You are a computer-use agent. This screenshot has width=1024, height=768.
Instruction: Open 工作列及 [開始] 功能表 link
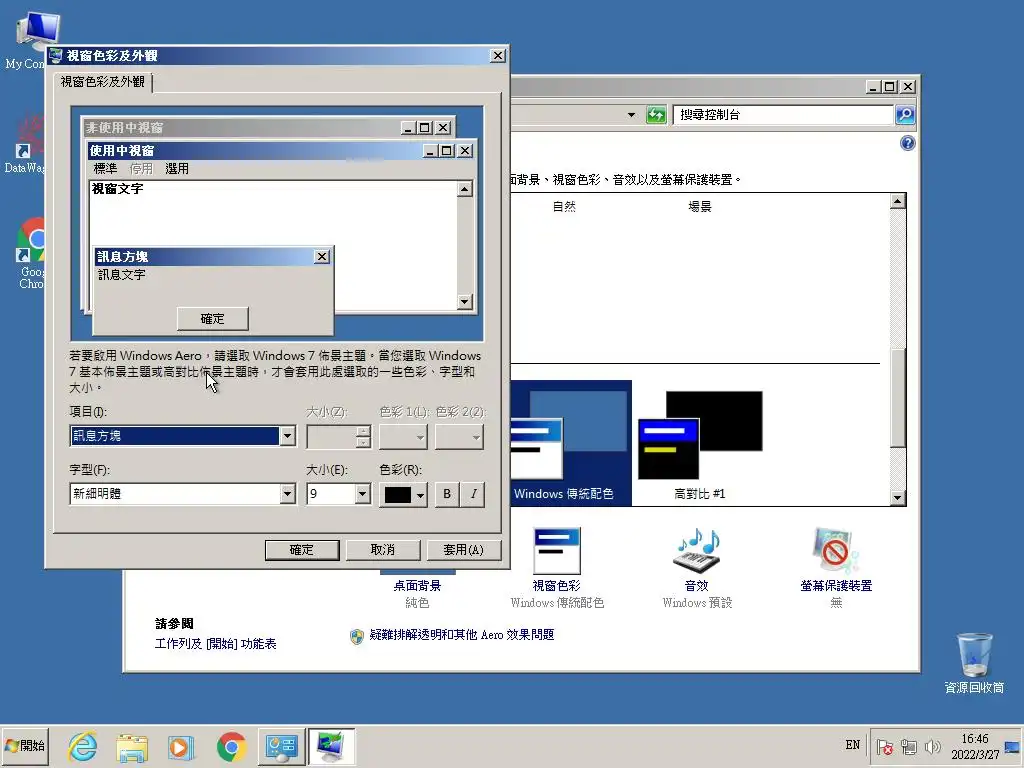tap(216, 644)
